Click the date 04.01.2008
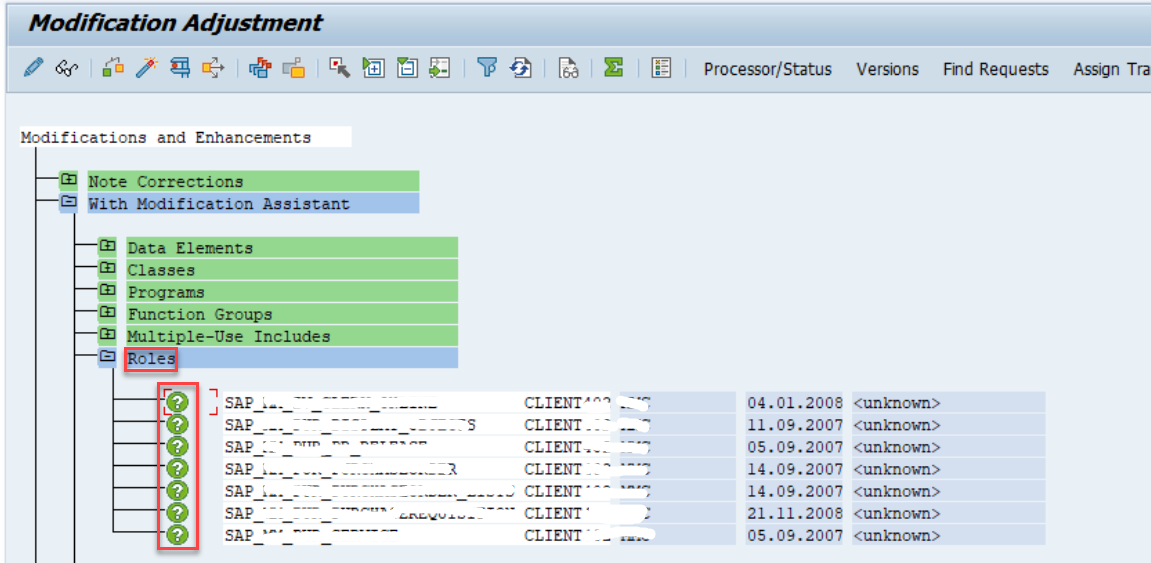Screen dimensions: 1151x563 [x=794, y=402]
